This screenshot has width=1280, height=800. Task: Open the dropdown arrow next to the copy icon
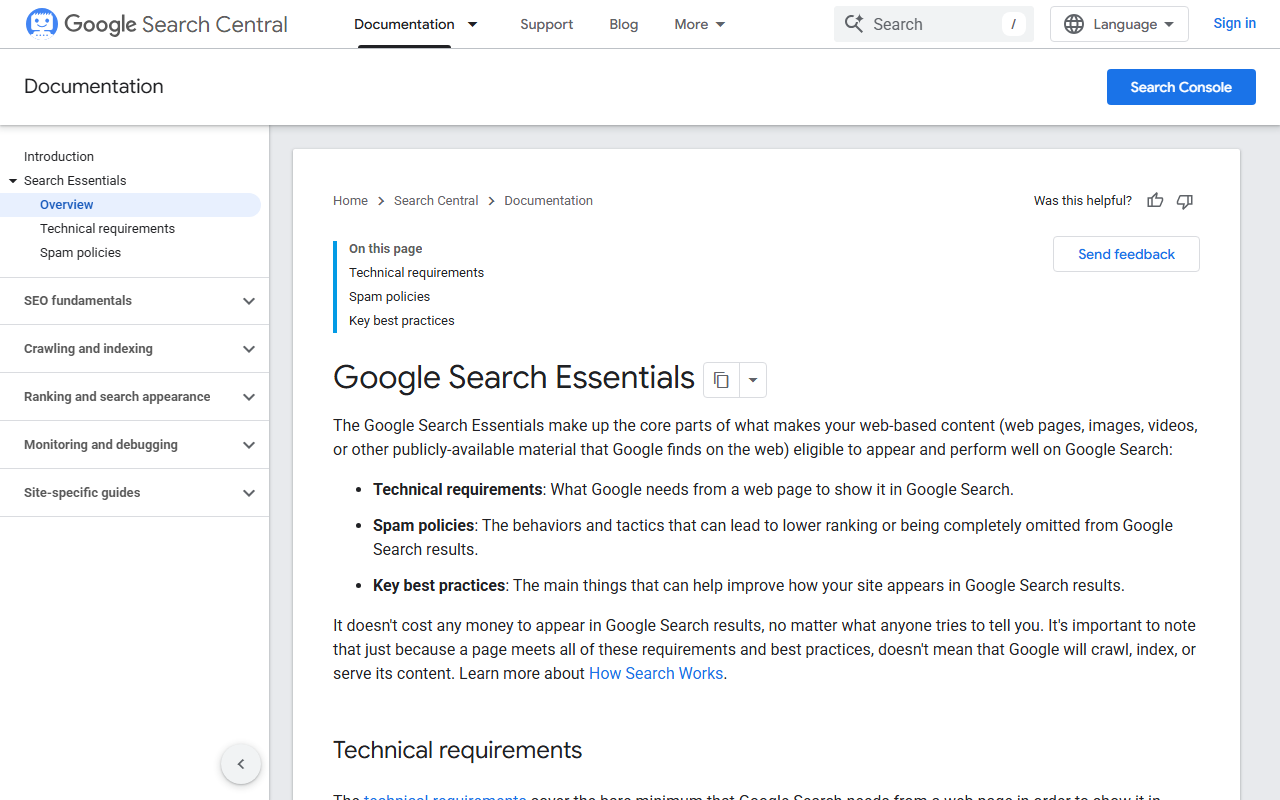pyautogui.click(x=753, y=380)
